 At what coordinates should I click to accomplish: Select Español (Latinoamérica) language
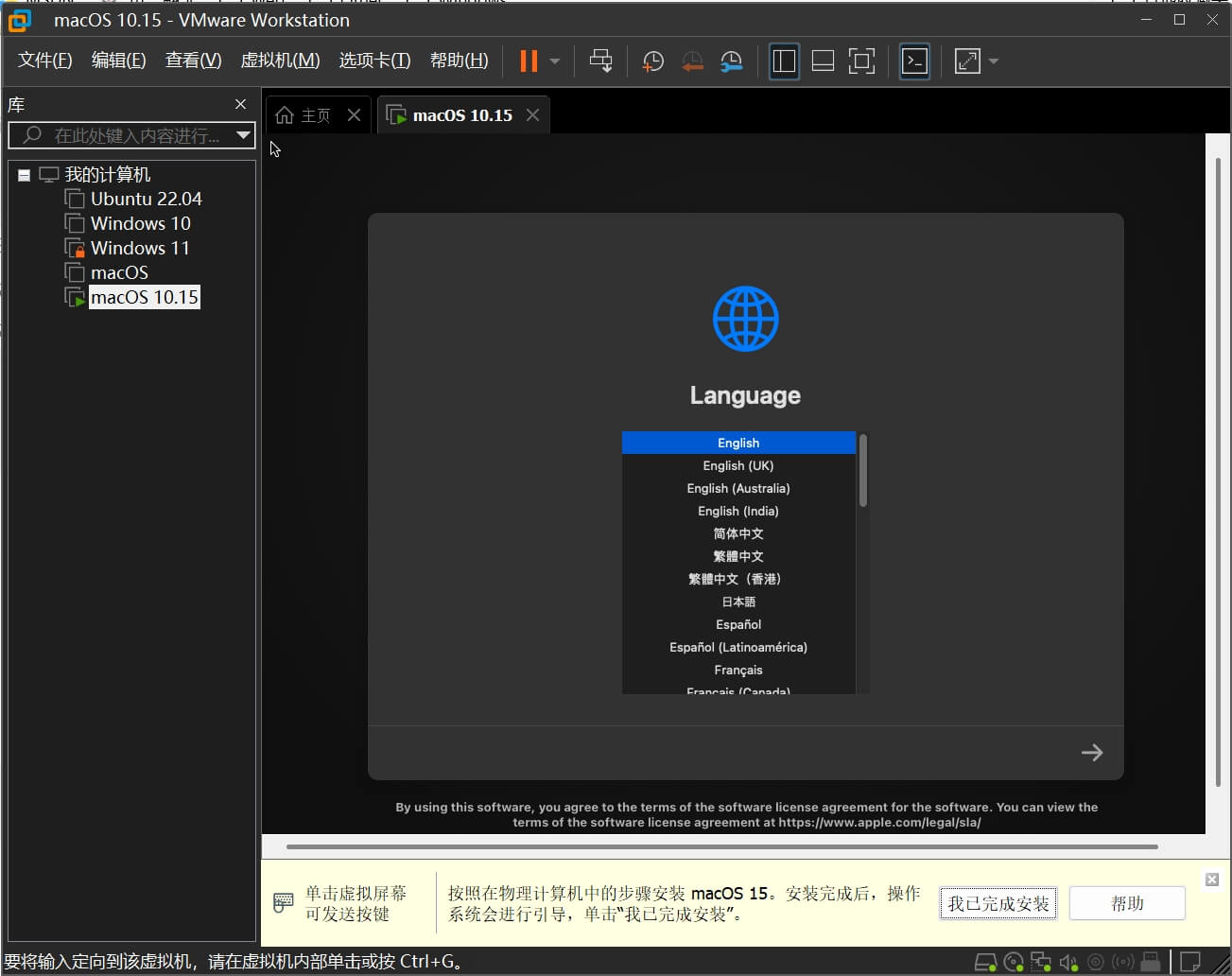pos(738,647)
